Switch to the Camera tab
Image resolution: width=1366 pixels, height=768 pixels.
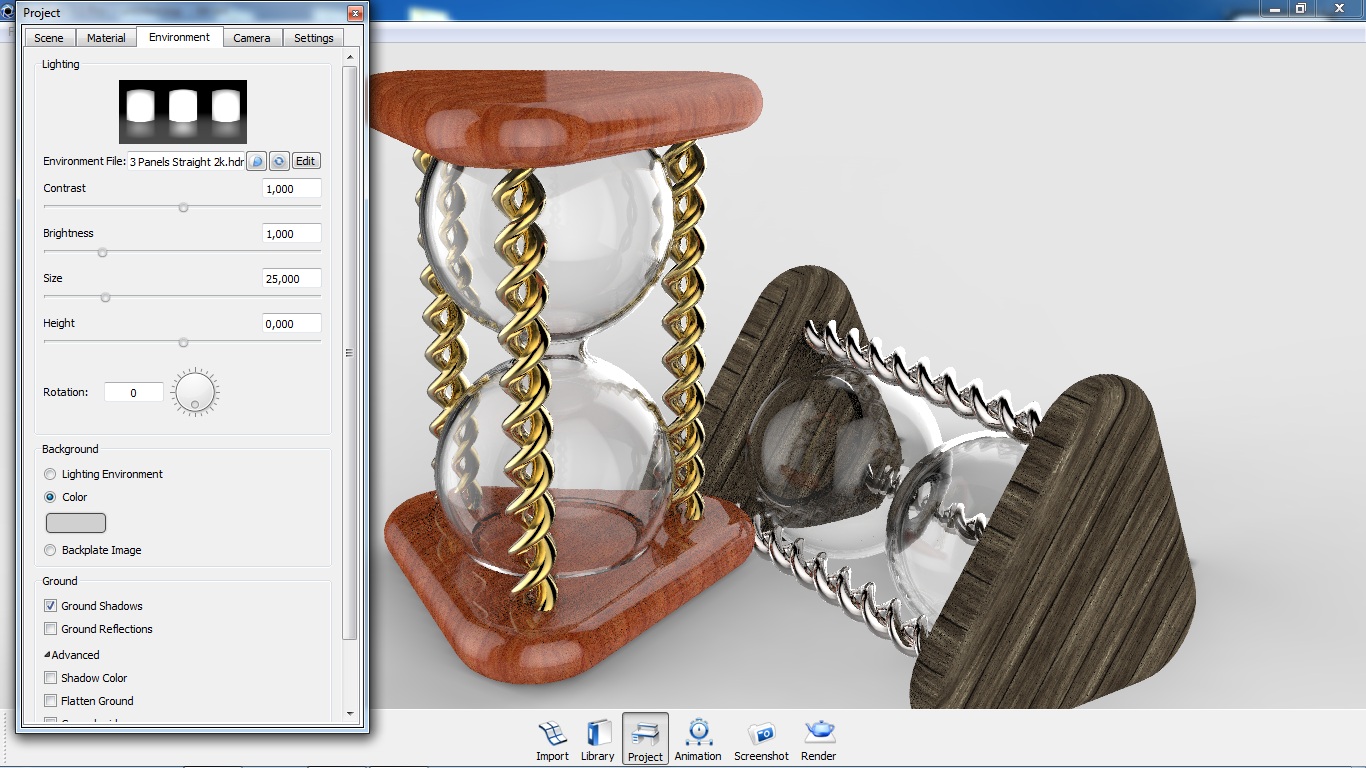tap(252, 38)
